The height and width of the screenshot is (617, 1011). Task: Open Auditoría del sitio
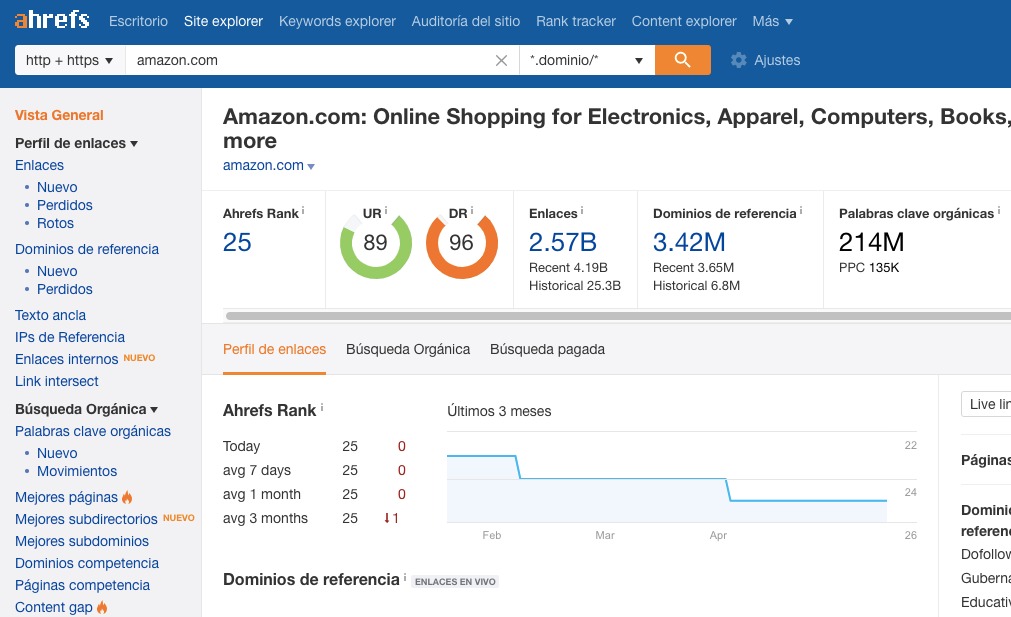click(x=466, y=21)
